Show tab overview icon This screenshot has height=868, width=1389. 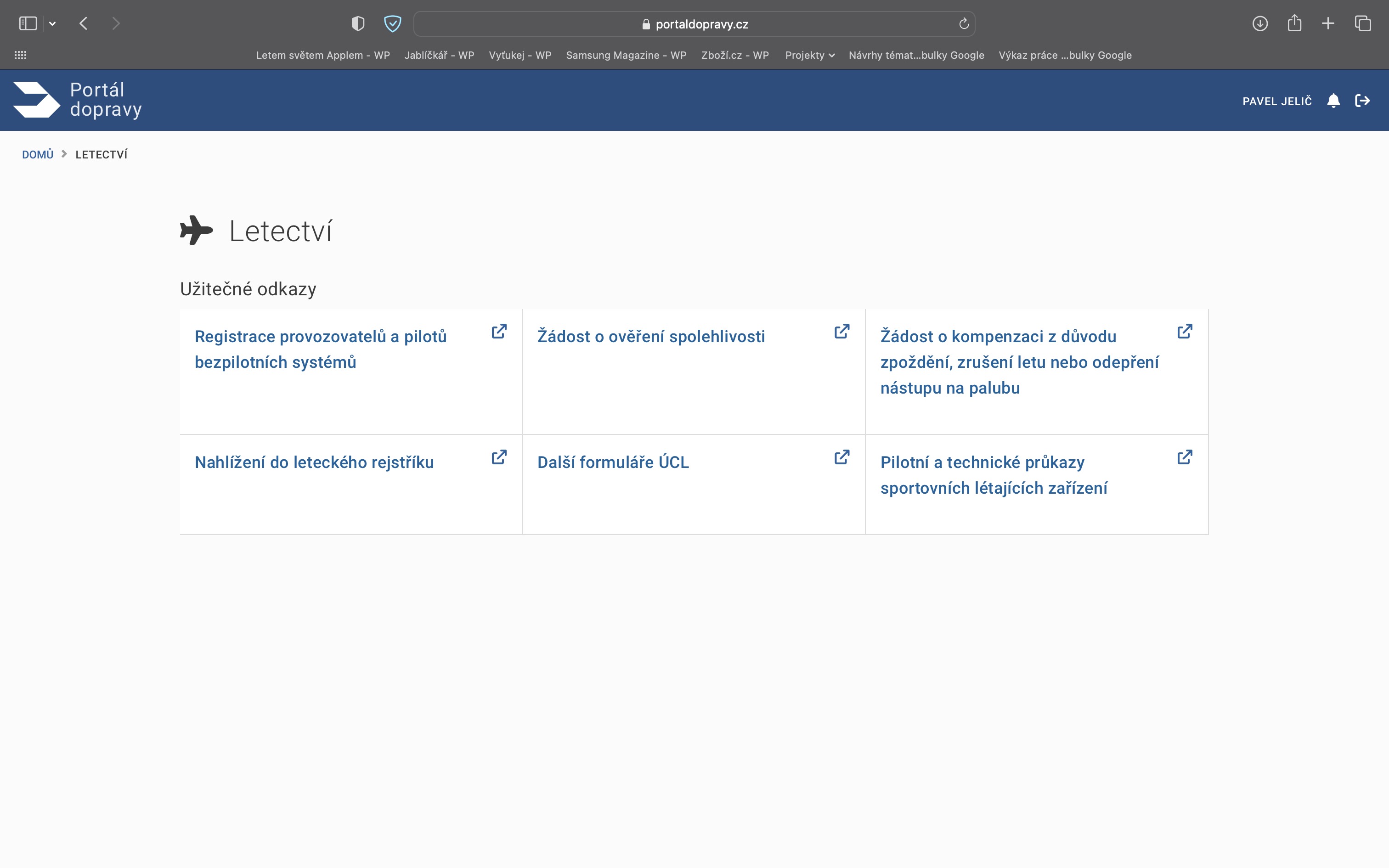[x=1363, y=23]
